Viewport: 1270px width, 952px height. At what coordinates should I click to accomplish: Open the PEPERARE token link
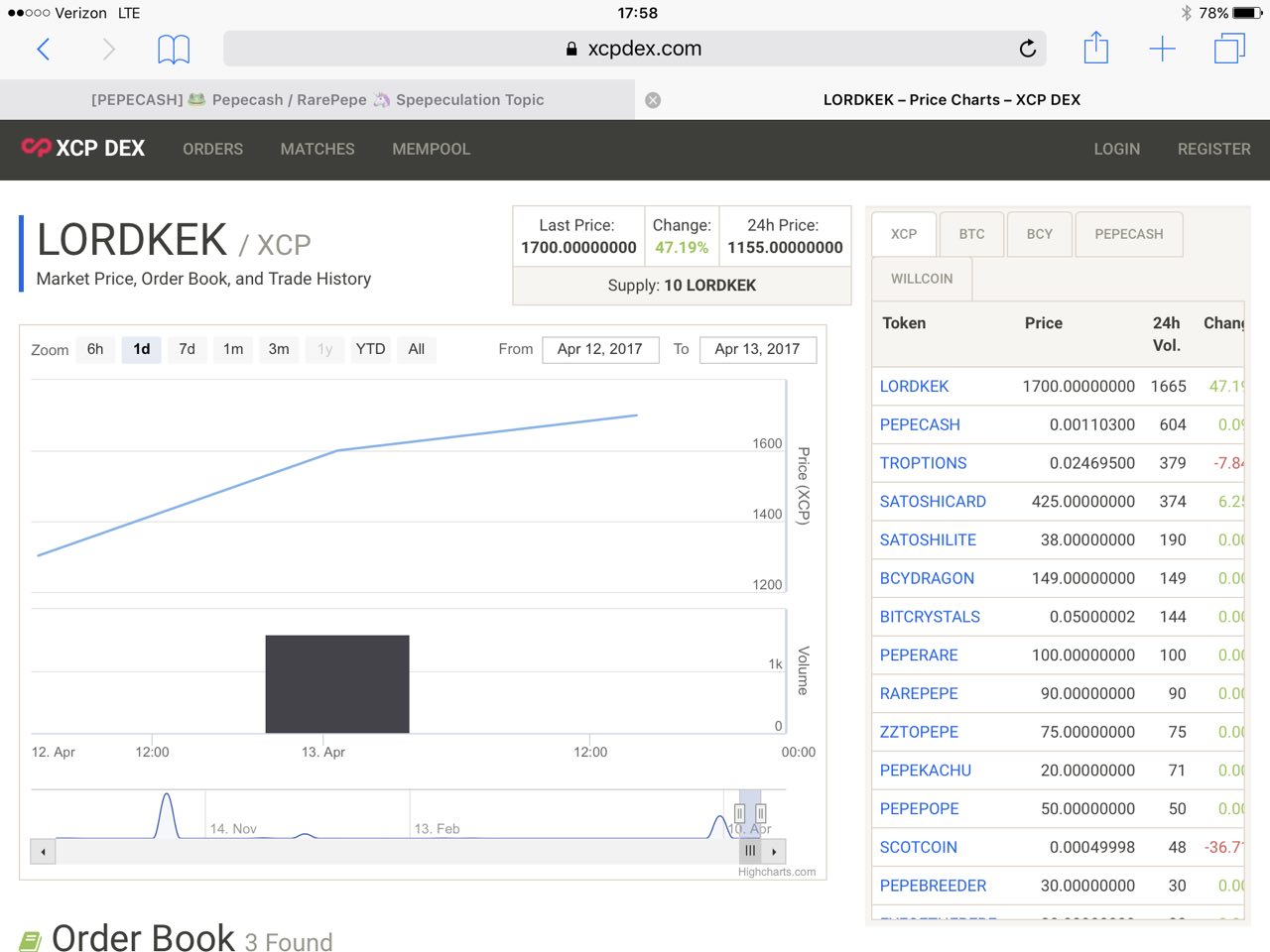point(919,655)
